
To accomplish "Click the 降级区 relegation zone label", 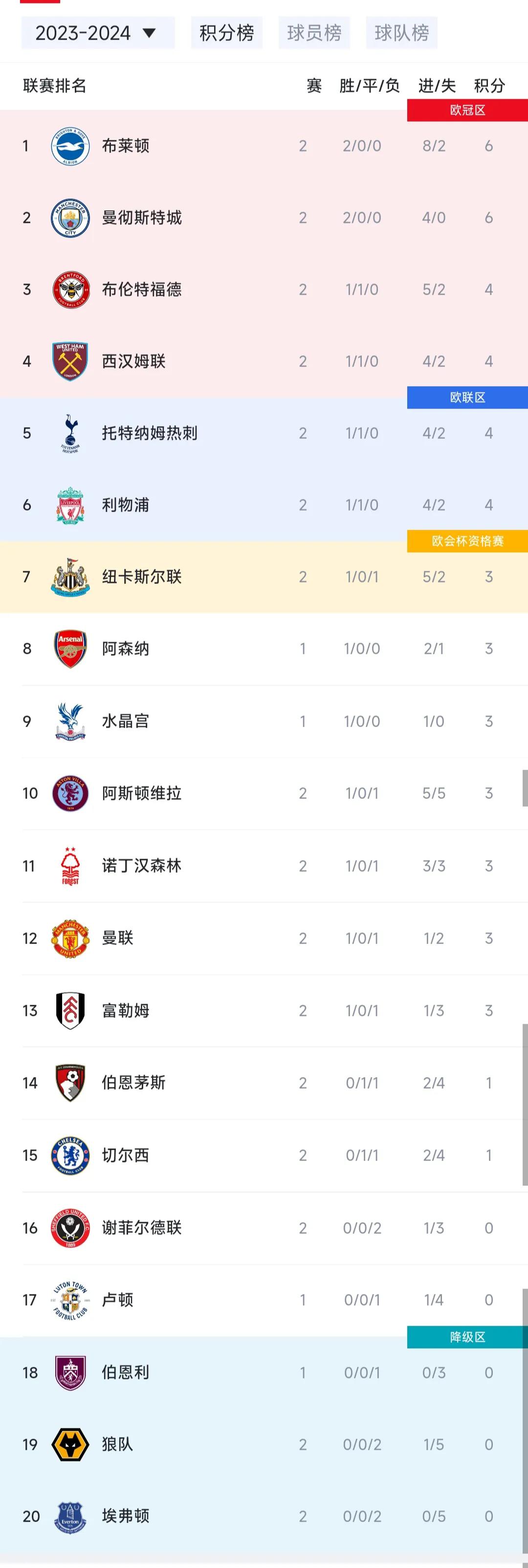I will click(467, 1337).
